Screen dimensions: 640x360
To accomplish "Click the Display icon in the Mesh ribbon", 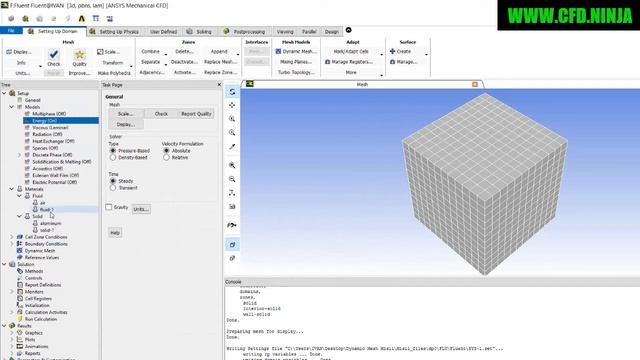I will pyautogui.click(x=9, y=52).
